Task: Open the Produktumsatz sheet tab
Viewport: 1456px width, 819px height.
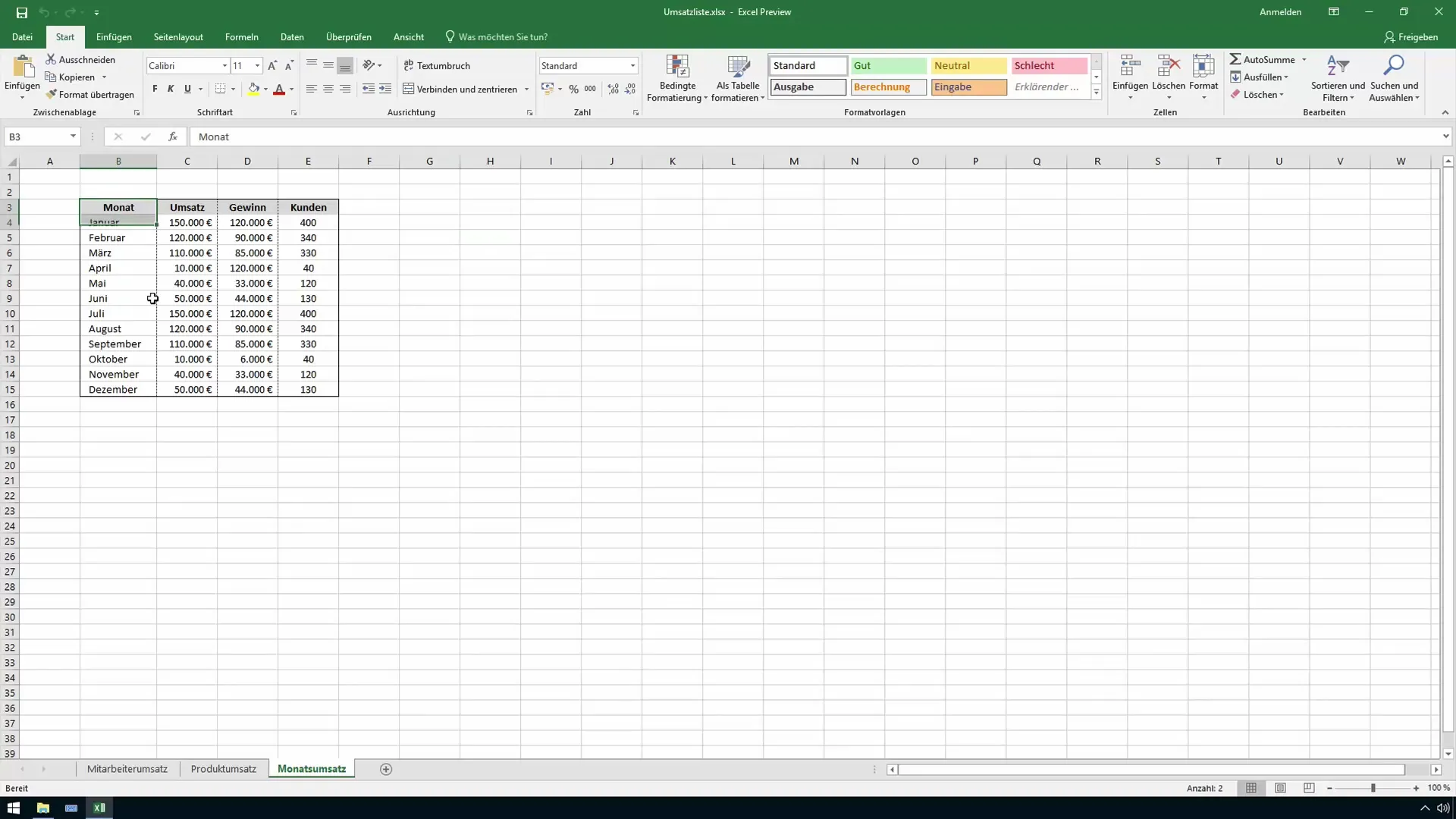Action: click(x=224, y=769)
